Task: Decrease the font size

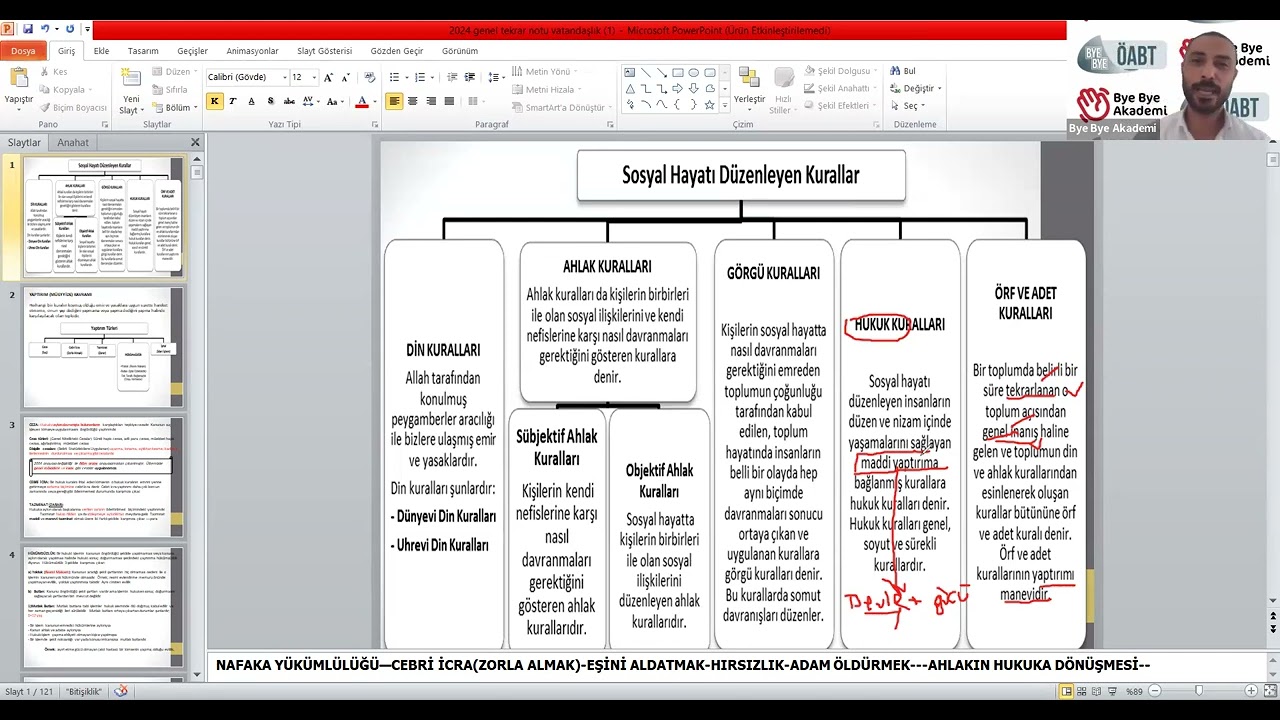Action: [x=348, y=77]
